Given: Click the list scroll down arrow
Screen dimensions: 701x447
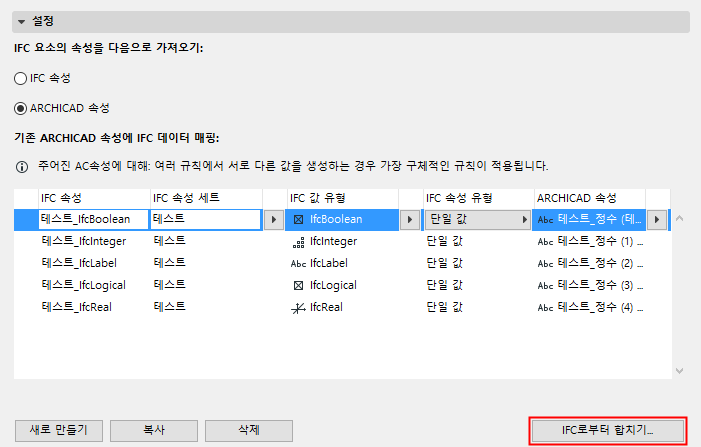Looking at the screenshot, I should [x=680, y=371].
